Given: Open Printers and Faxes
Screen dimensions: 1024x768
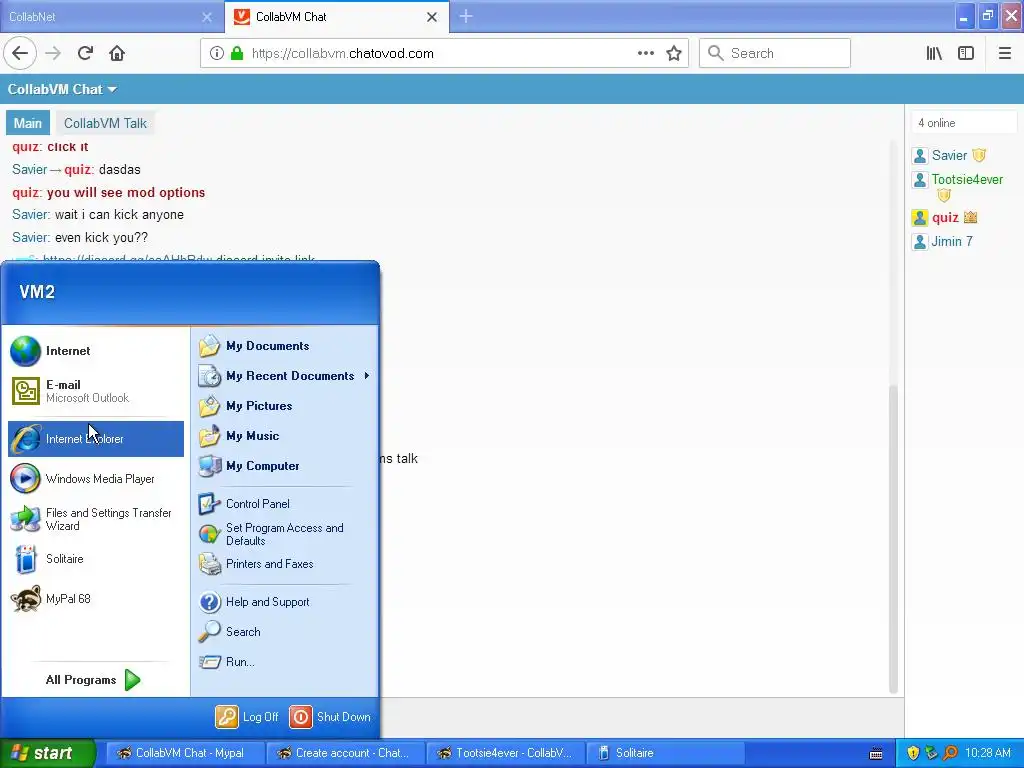Looking at the screenshot, I should [x=285, y=564].
